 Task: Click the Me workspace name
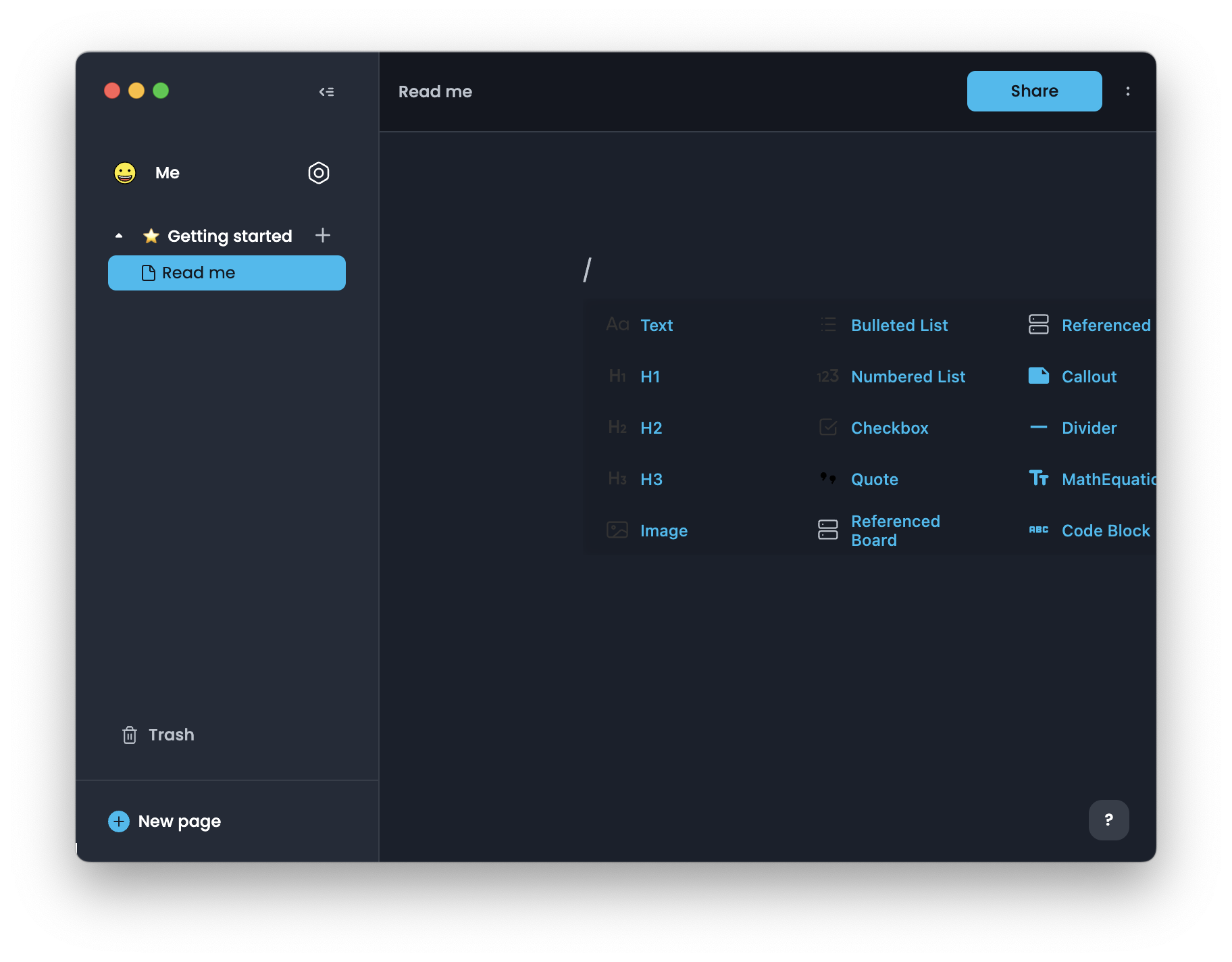pos(168,173)
